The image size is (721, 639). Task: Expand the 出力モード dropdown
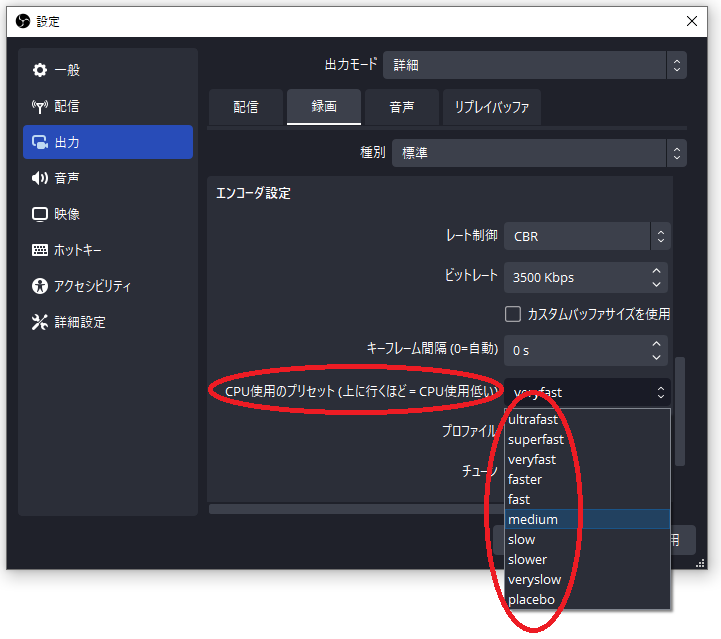(535, 65)
